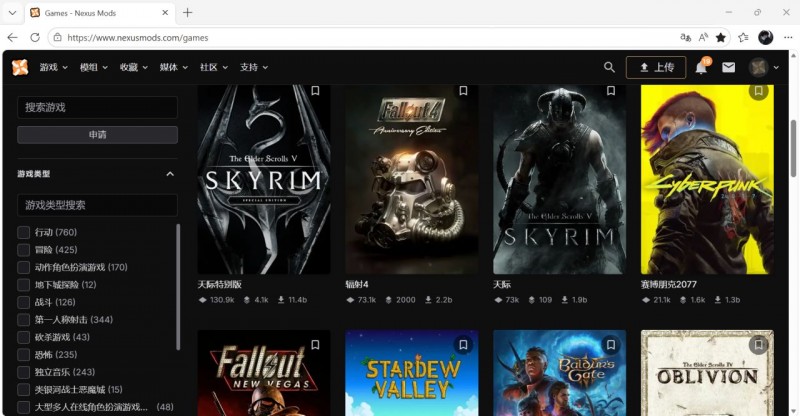Viewport: 800px width, 416px height.
Task: Open the 赛博朋克2077 game title link
Action: [668, 284]
